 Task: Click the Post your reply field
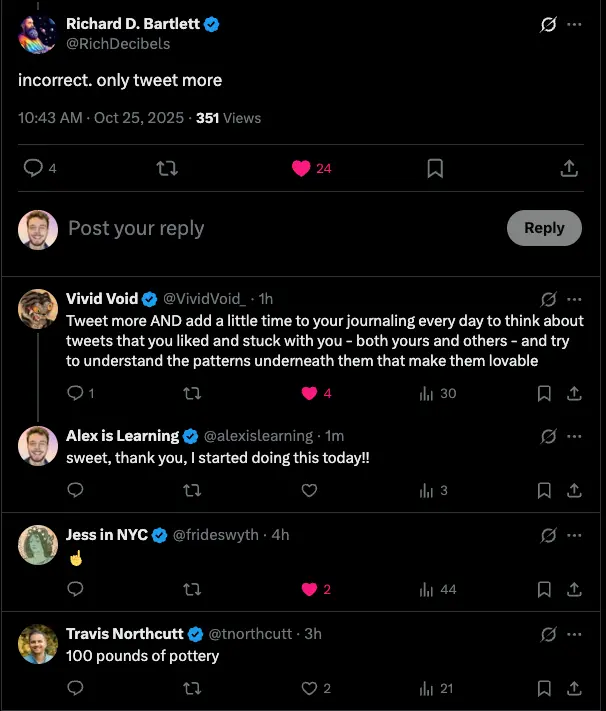280,228
